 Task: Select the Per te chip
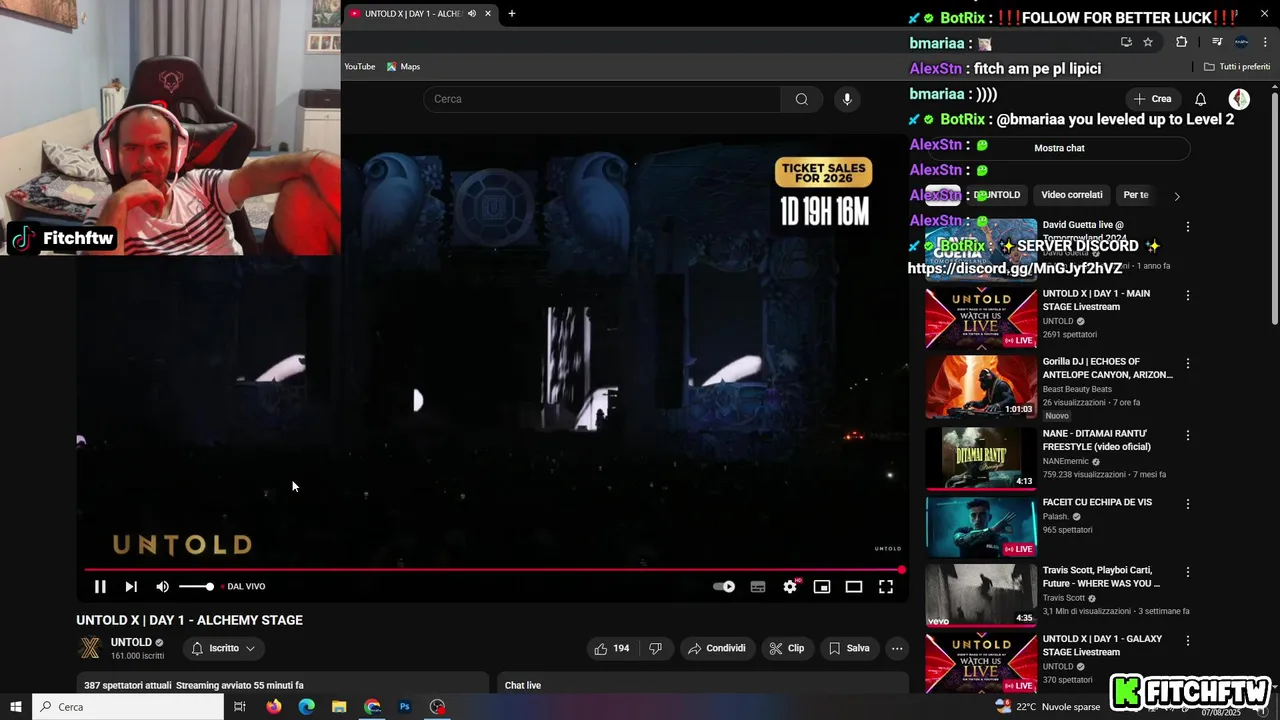tap(1136, 195)
